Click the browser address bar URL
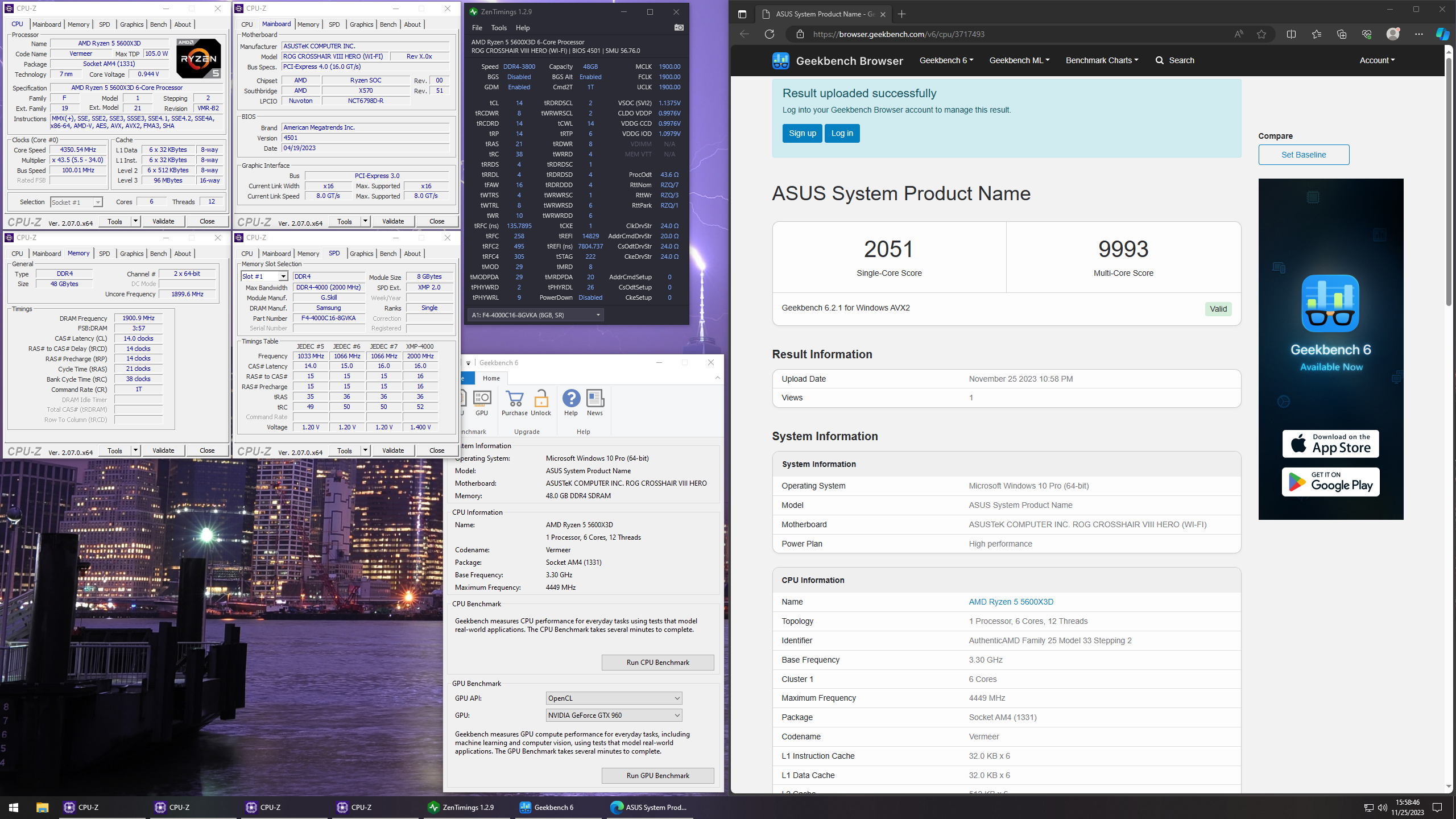The width and height of the screenshot is (1456, 819). 899,34
